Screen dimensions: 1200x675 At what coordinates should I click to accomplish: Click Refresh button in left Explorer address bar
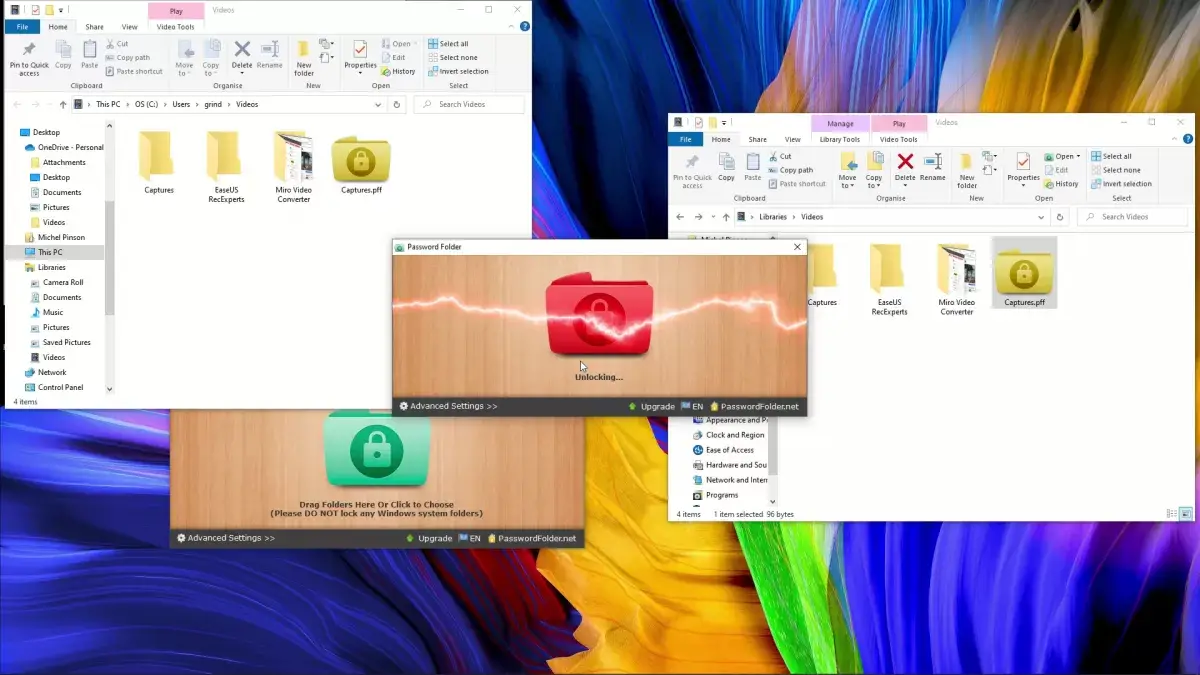pyautogui.click(x=397, y=104)
